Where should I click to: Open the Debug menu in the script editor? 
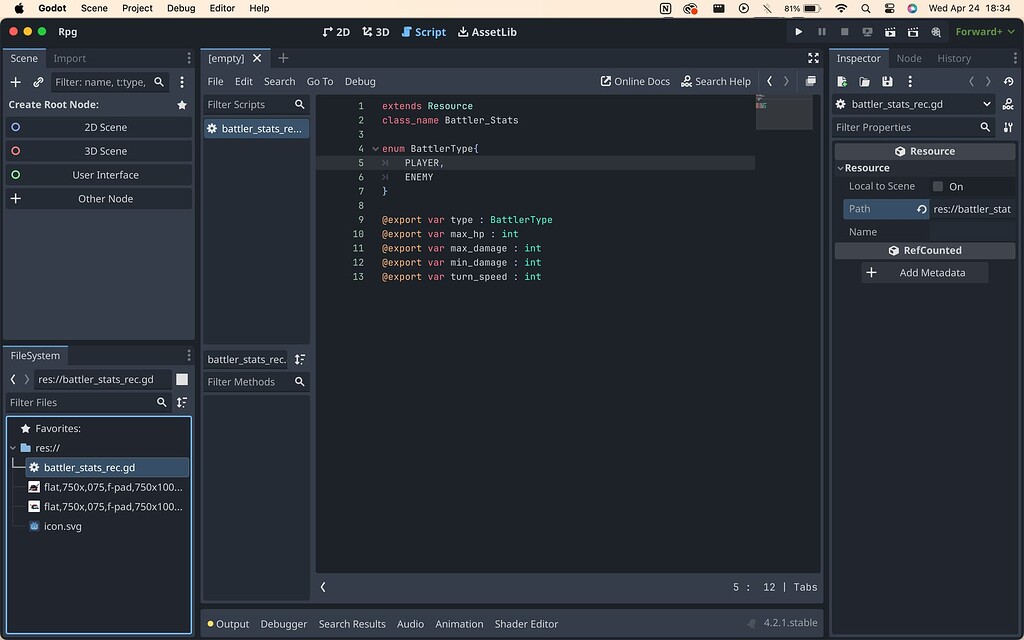(360, 81)
